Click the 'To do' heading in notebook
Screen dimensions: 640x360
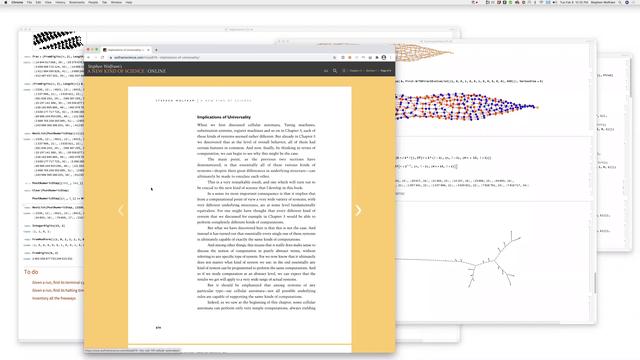31,272
